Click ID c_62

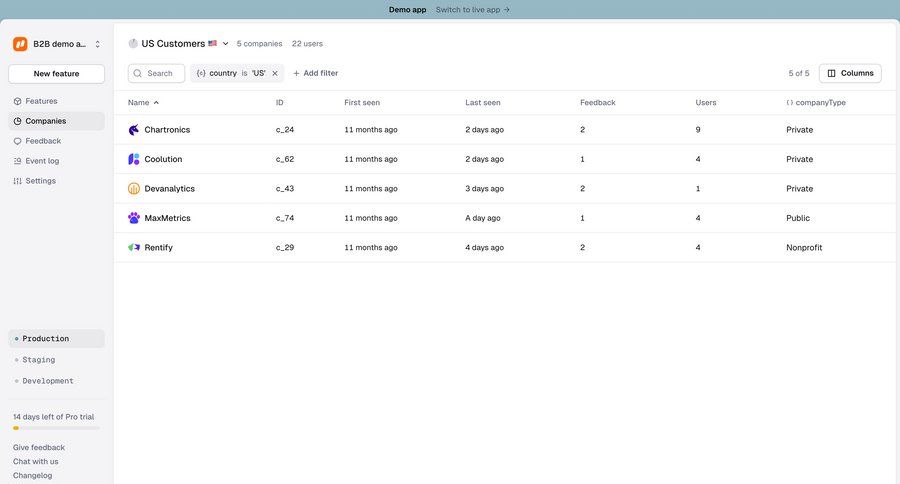[285, 159]
